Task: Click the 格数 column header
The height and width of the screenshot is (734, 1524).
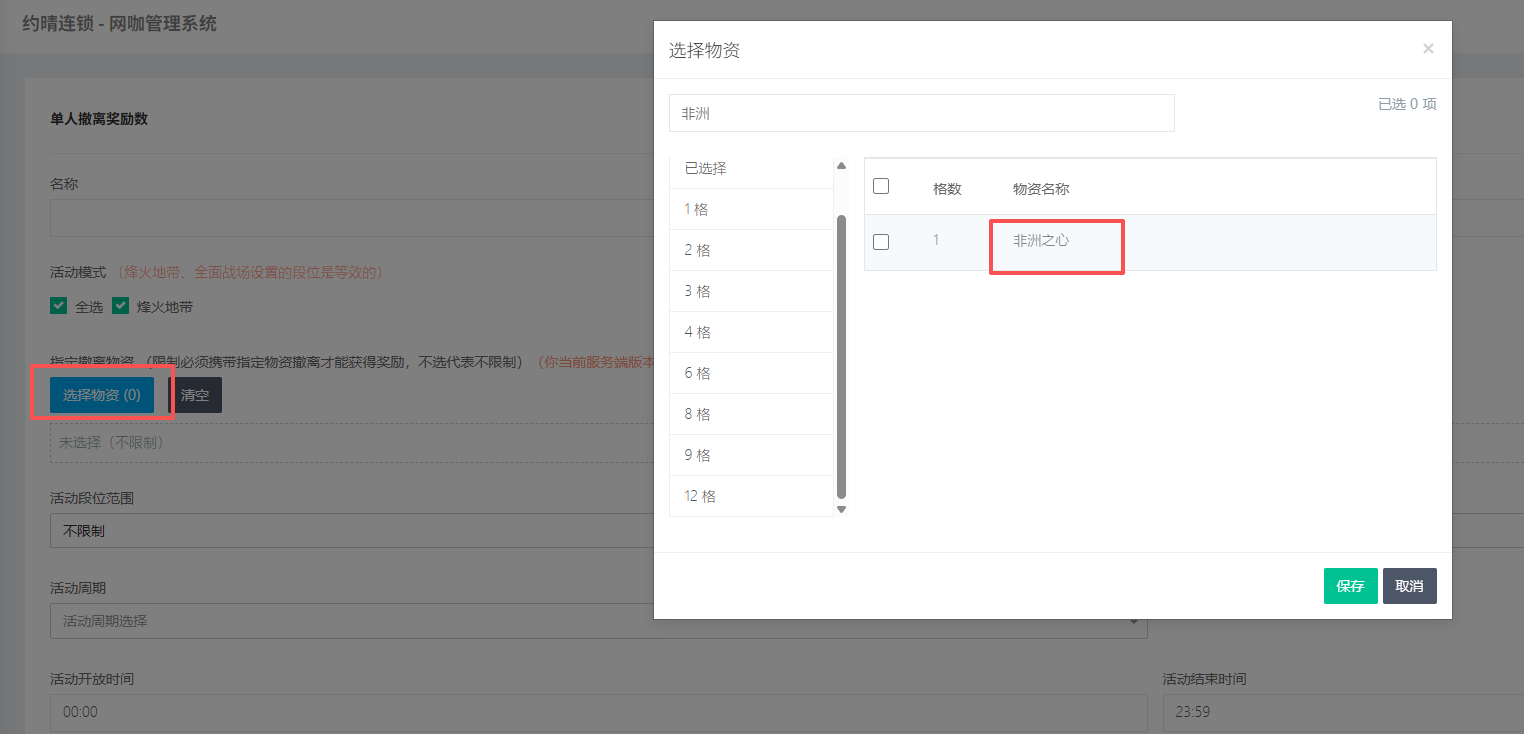Action: click(947, 189)
